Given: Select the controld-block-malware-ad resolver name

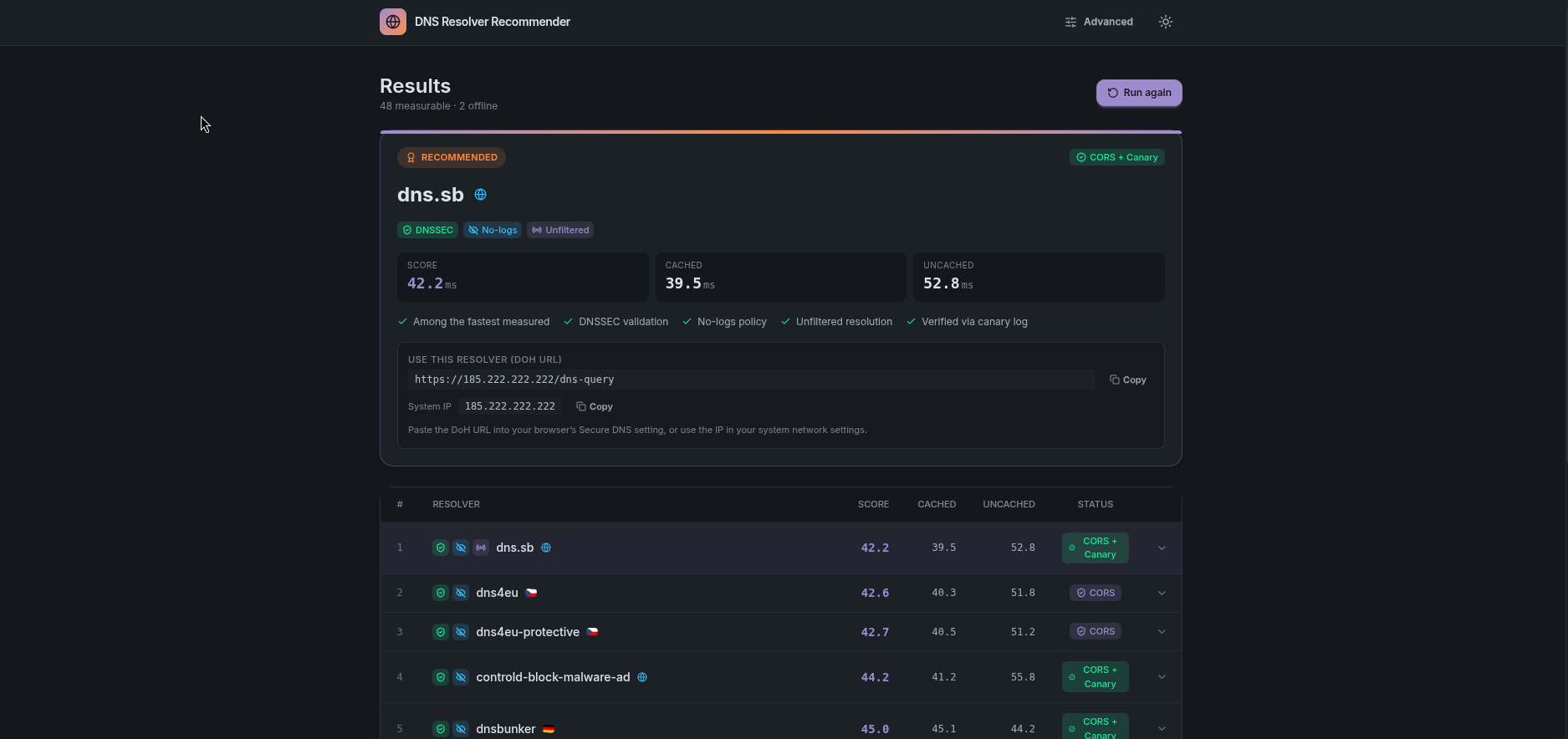Looking at the screenshot, I should 553,677.
